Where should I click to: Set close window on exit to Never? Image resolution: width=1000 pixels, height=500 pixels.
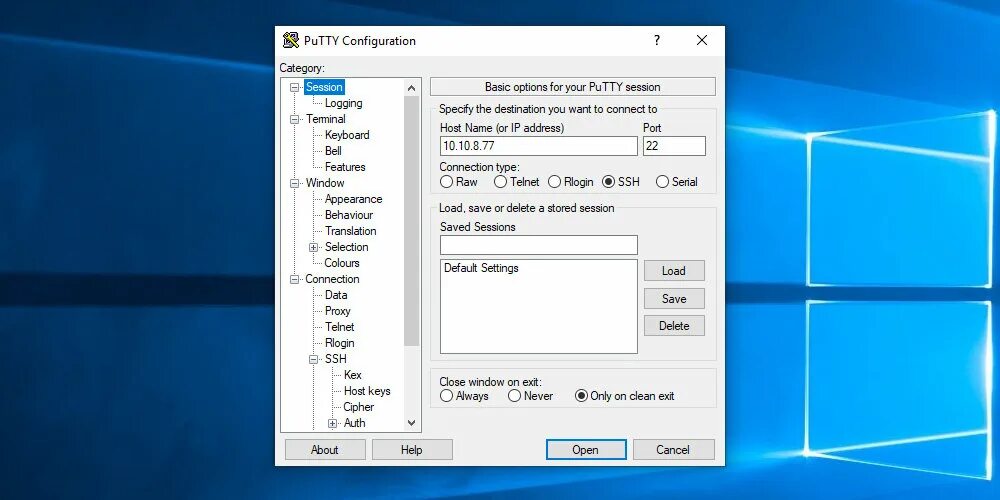(515, 395)
